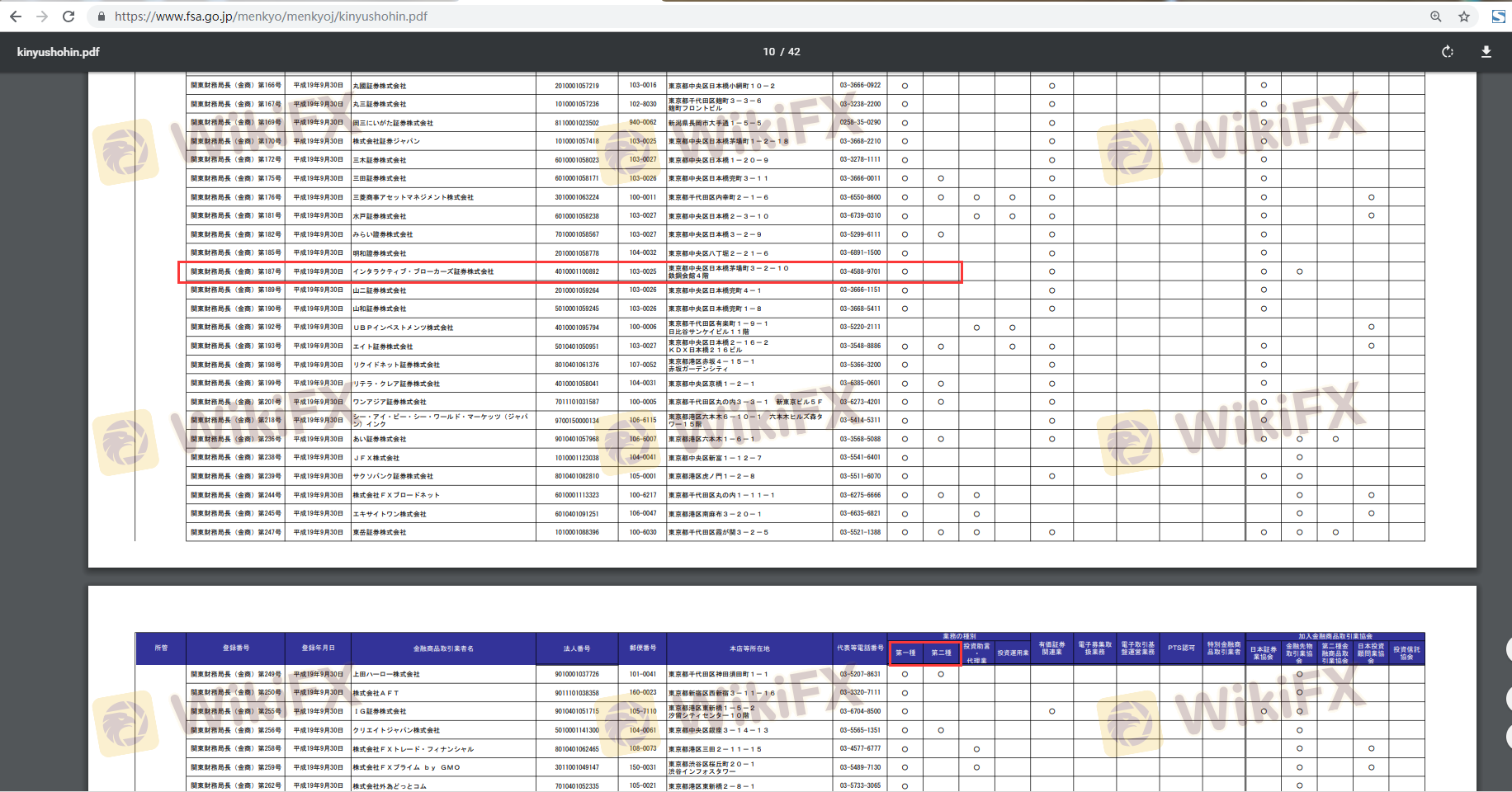Image resolution: width=1512 pixels, height=792 pixels.
Task: Open the blue S extension icon
Action: 1499,16
